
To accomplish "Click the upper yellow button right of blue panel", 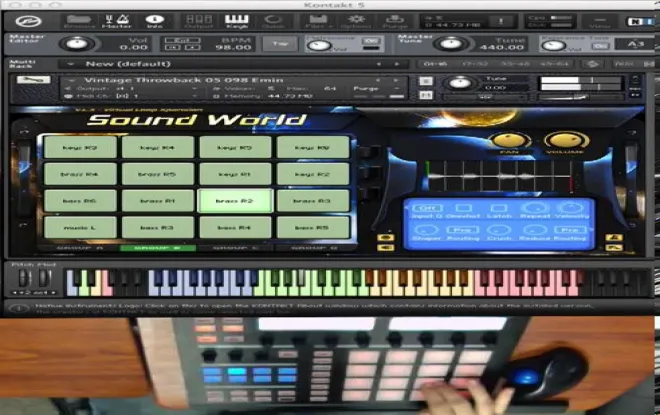I will (x=614, y=237).
